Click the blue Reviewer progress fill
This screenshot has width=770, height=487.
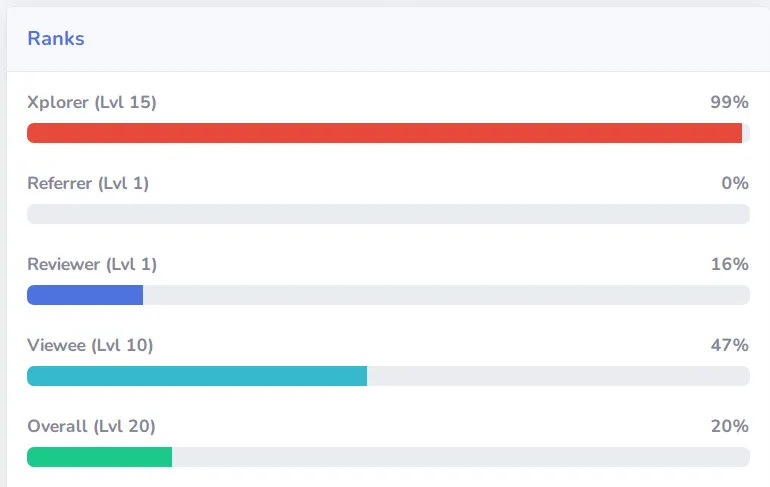pyautogui.click(x=85, y=295)
